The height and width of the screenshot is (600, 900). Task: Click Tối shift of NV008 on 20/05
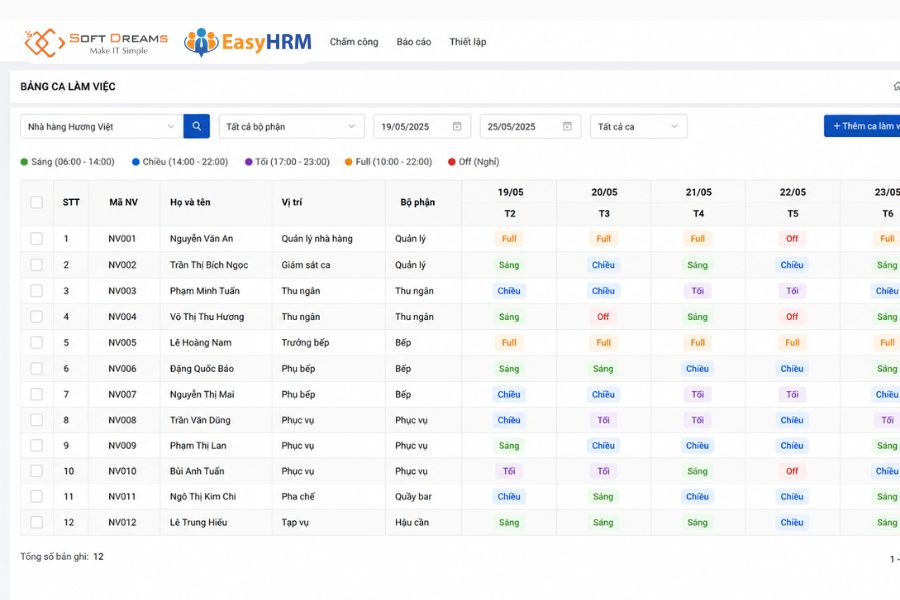point(603,420)
